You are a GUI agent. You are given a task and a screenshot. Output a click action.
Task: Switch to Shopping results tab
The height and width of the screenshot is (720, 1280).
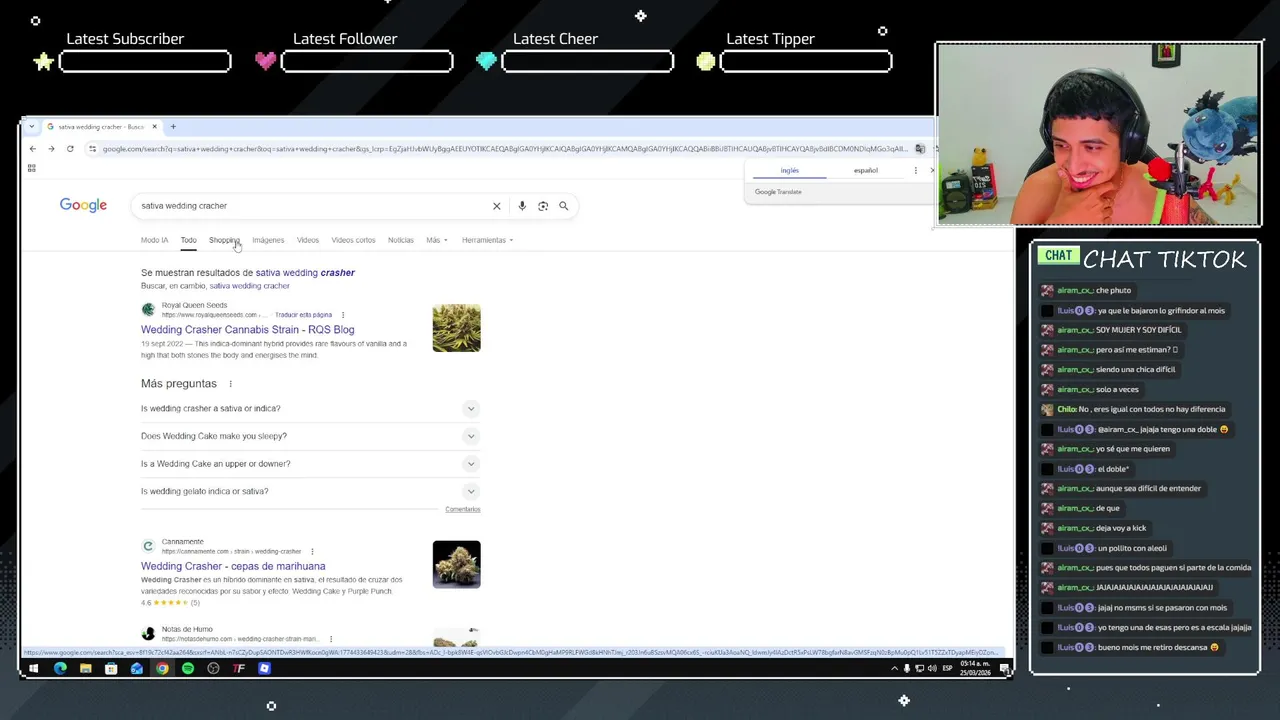coord(224,240)
